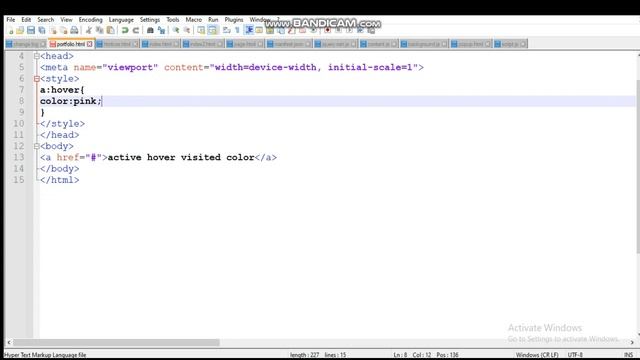Viewport: 640px width, 360px height.
Task: Collapse the style block fold marker
Action: (37, 79)
